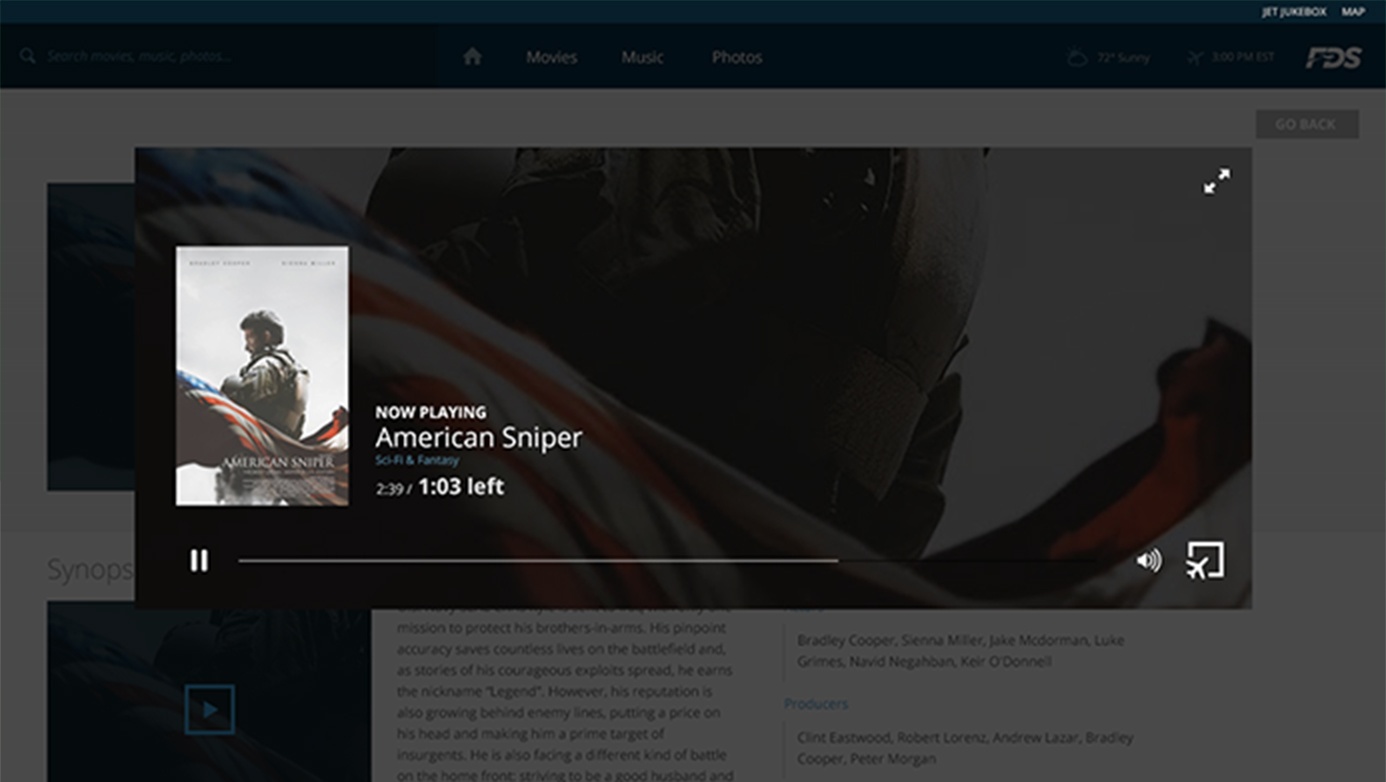Click the airplane flight time icon

(x=1194, y=57)
